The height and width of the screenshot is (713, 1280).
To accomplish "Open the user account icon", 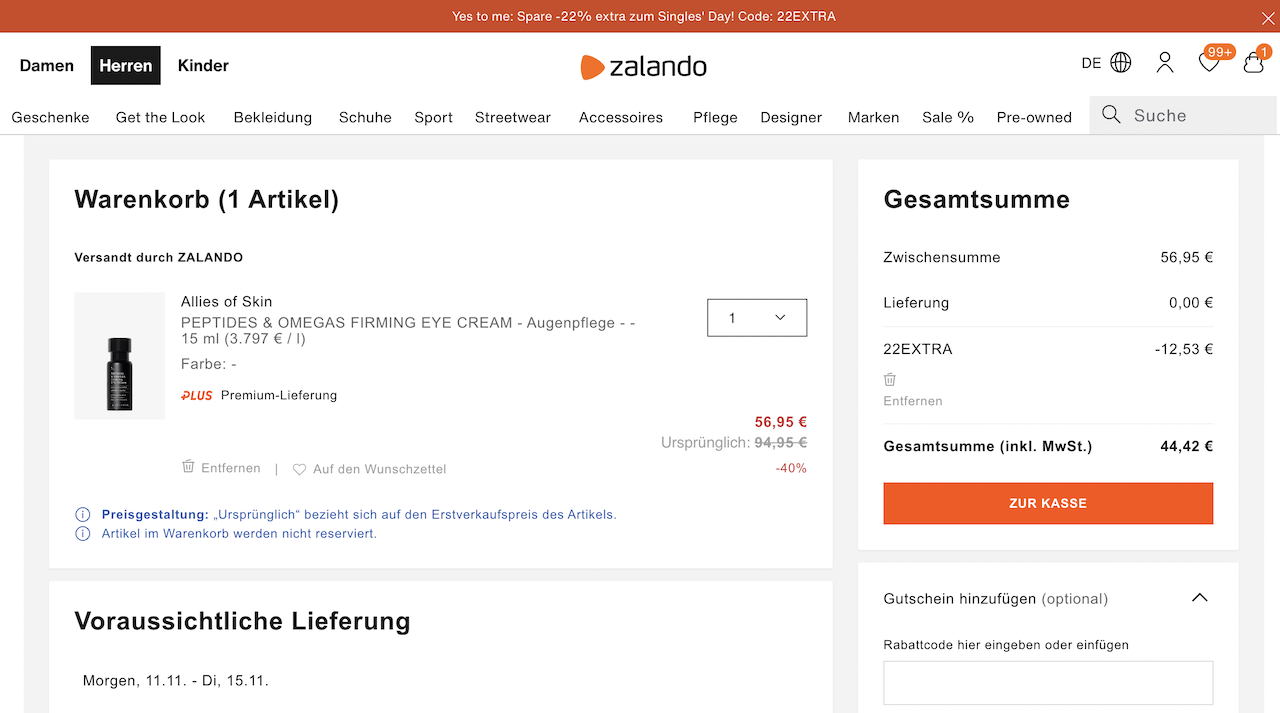I will coord(1165,63).
